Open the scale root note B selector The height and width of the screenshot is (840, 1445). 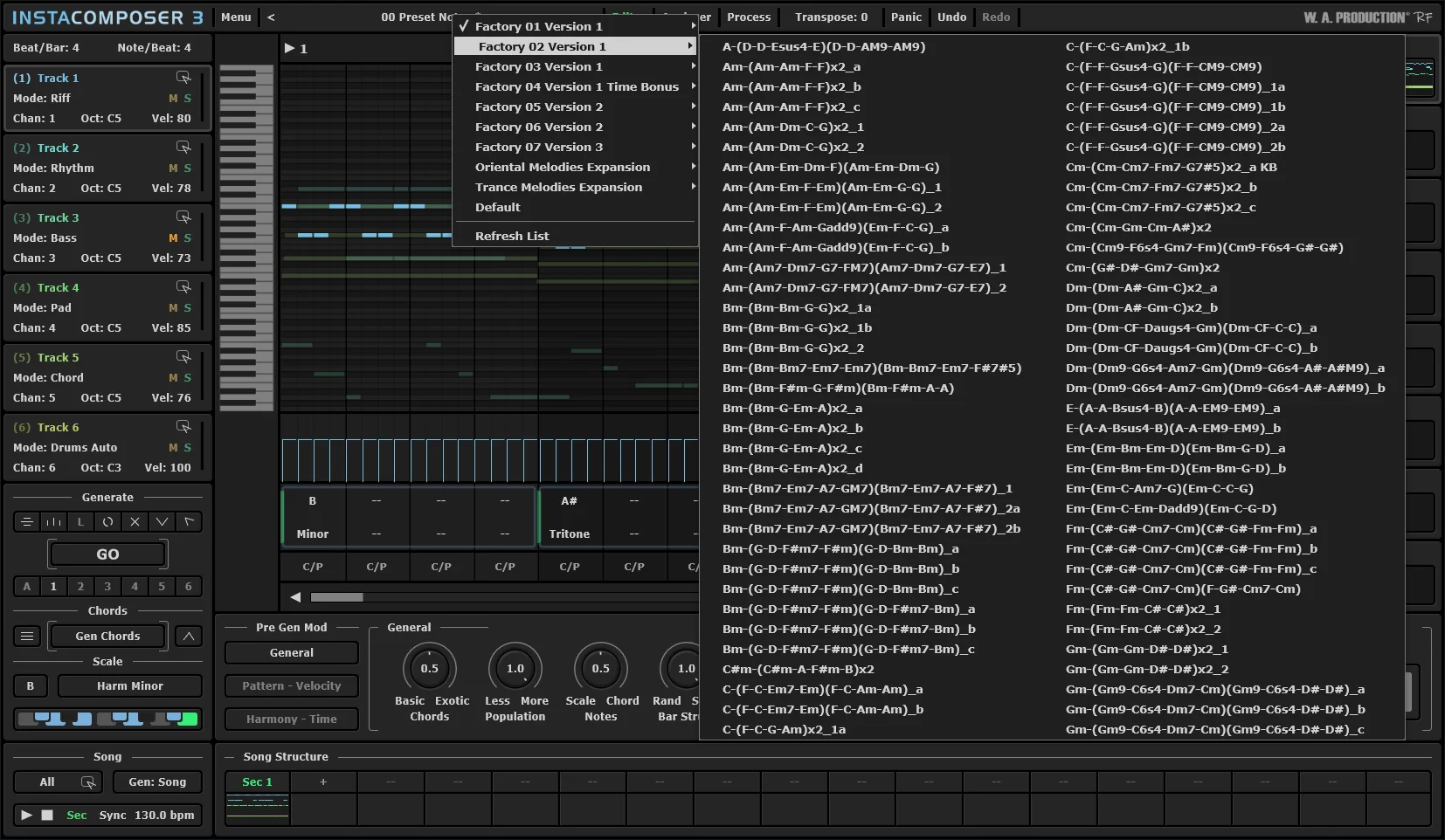point(31,686)
